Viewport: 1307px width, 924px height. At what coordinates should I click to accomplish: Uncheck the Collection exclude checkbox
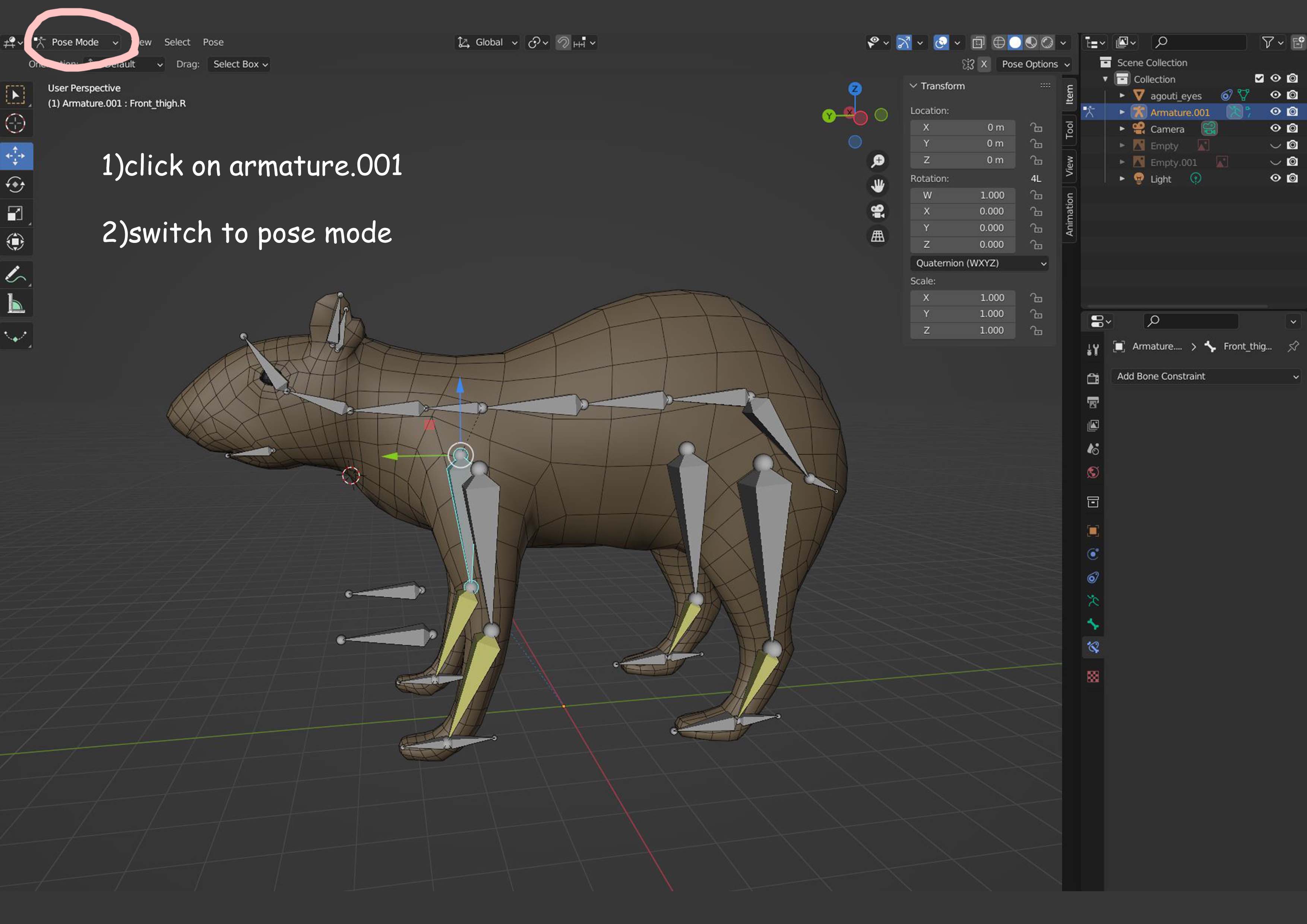click(x=1259, y=79)
